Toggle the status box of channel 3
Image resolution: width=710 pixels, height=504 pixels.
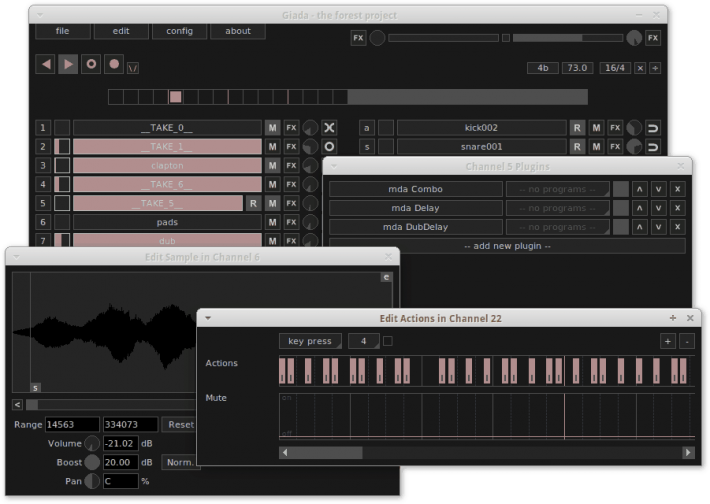pos(62,166)
